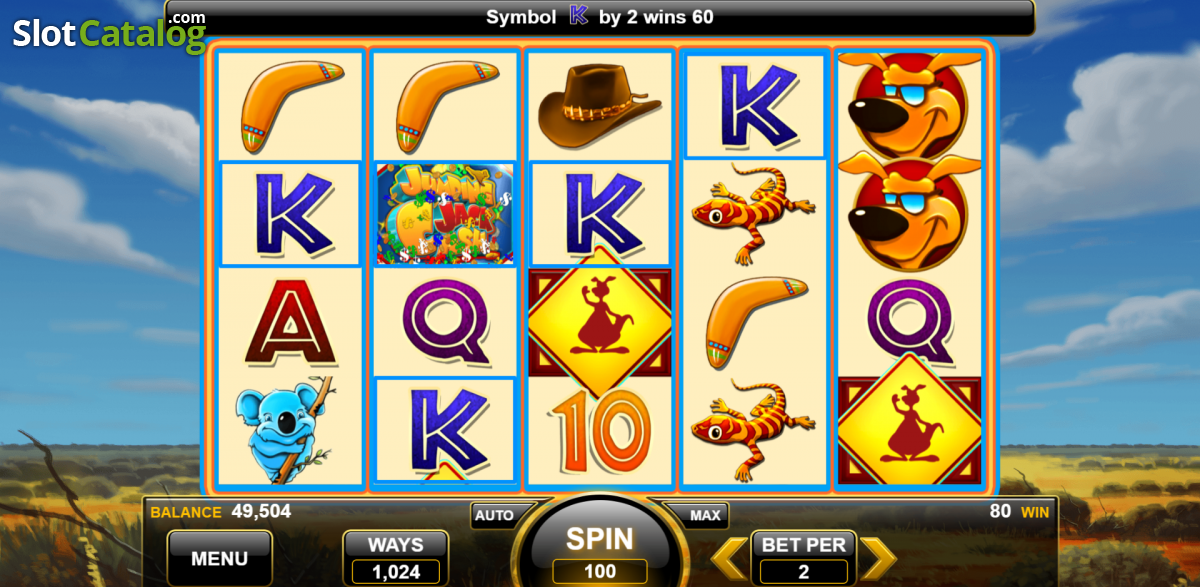
Task: Open the MENU button
Action: [x=220, y=557]
